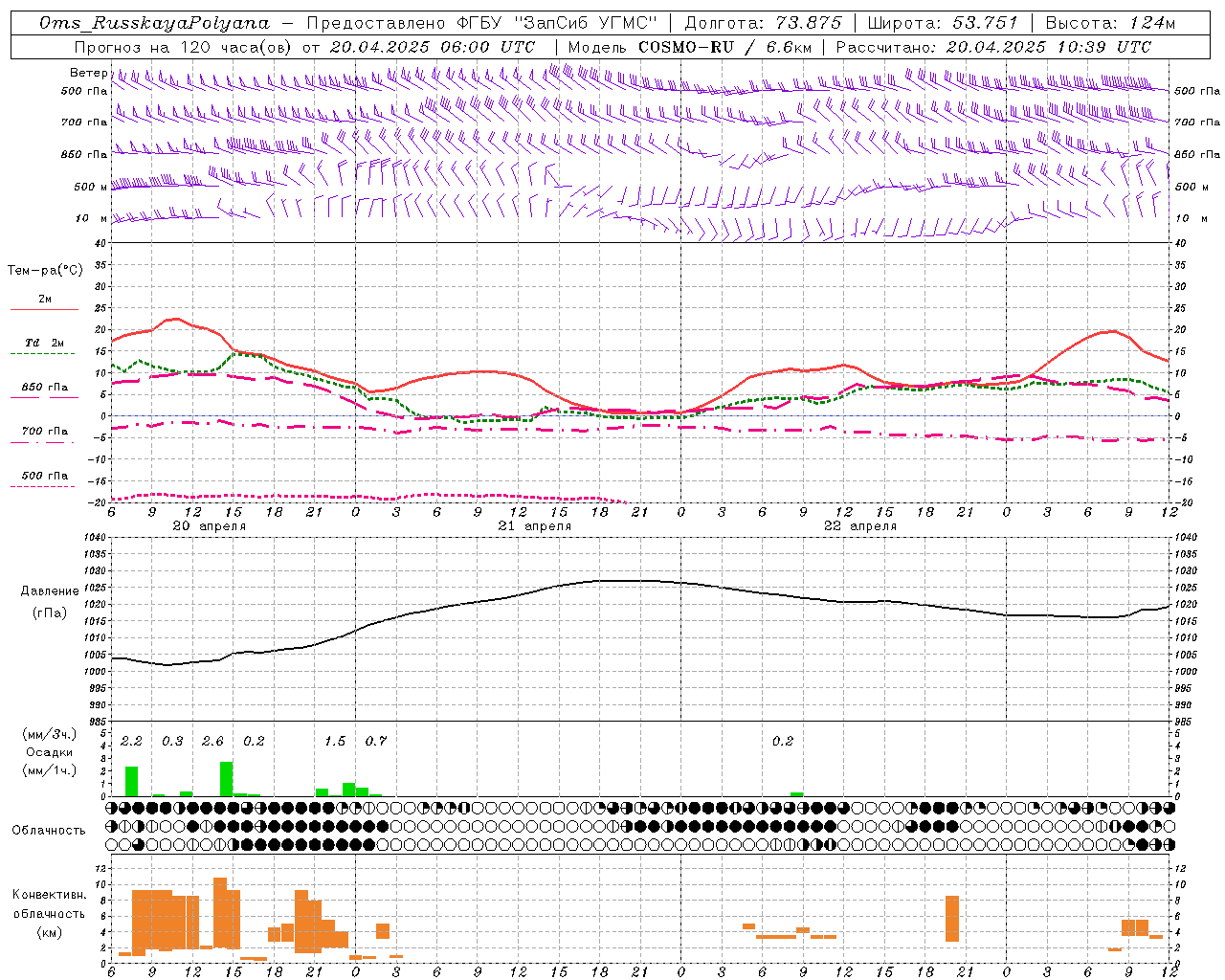Viewport: 1225px width, 980px height.
Task: Click the 22 апреля date label
Action: 860,525
